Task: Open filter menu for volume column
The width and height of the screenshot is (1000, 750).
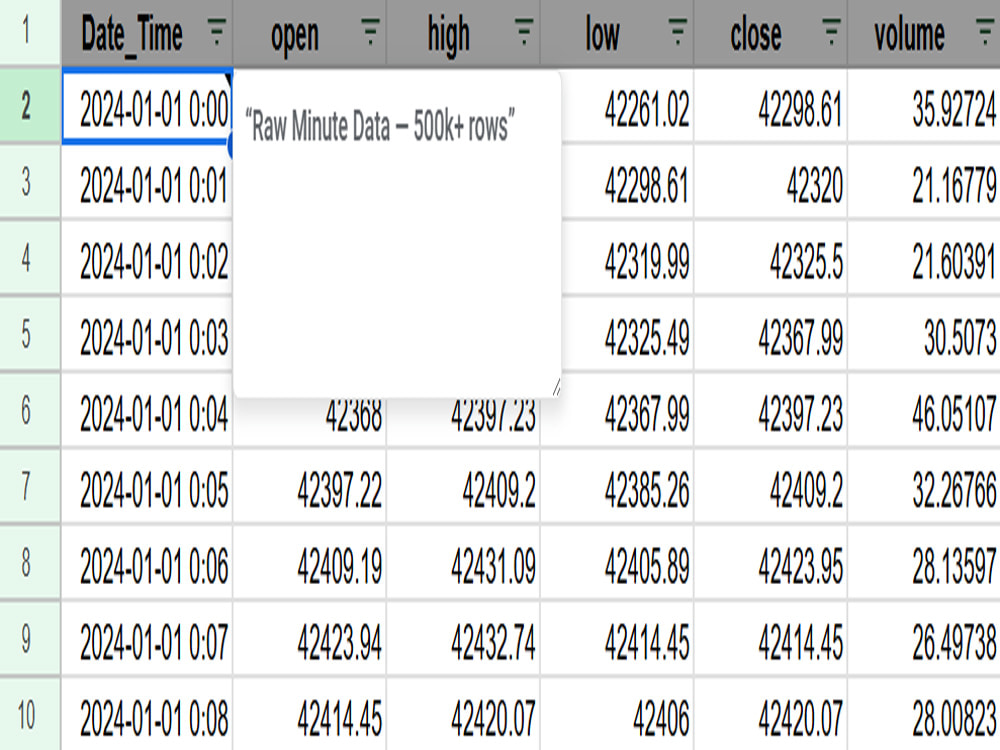Action: click(985, 31)
